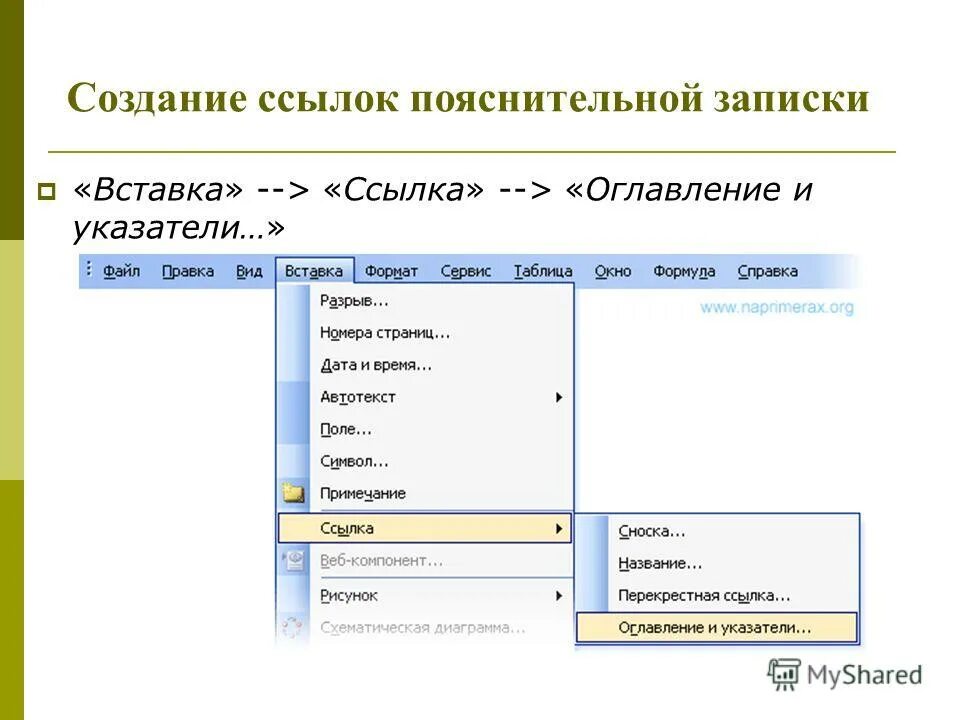The width and height of the screenshot is (960, 720).
Task: Open the Вид menu
Action: pyautogui.click(x=249, y=271)
